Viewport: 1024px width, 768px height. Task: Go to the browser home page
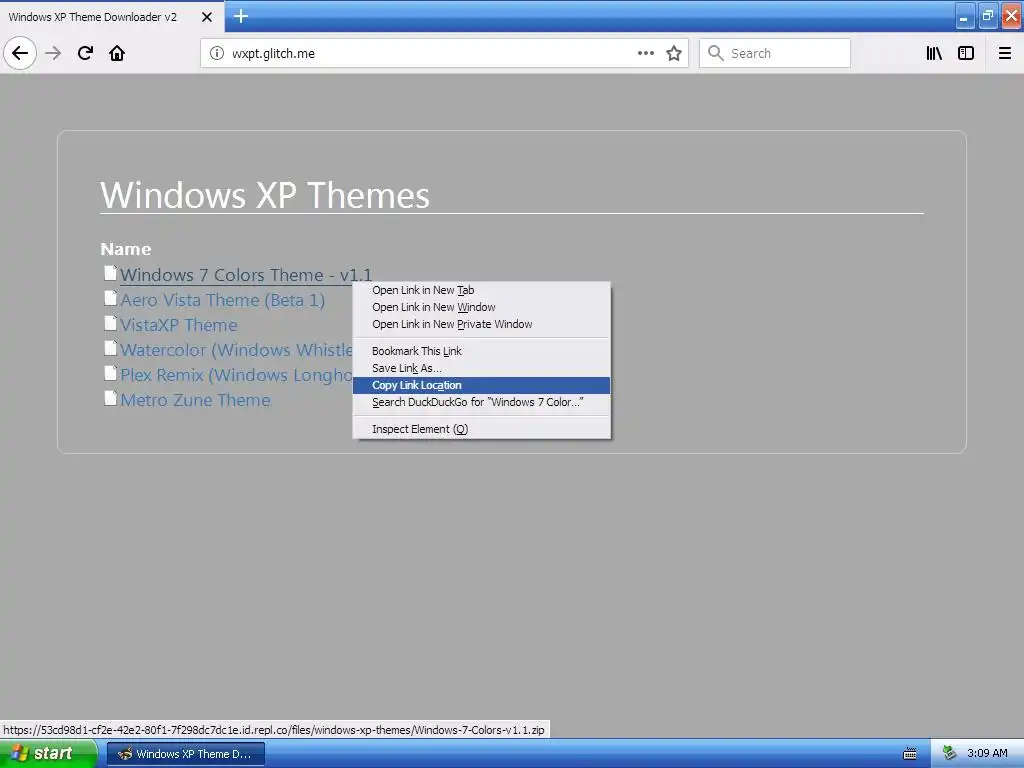(117, 53)
